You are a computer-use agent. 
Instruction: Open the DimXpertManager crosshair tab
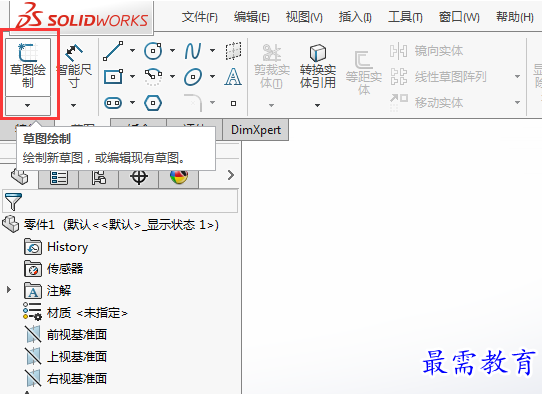pos(139,178)
